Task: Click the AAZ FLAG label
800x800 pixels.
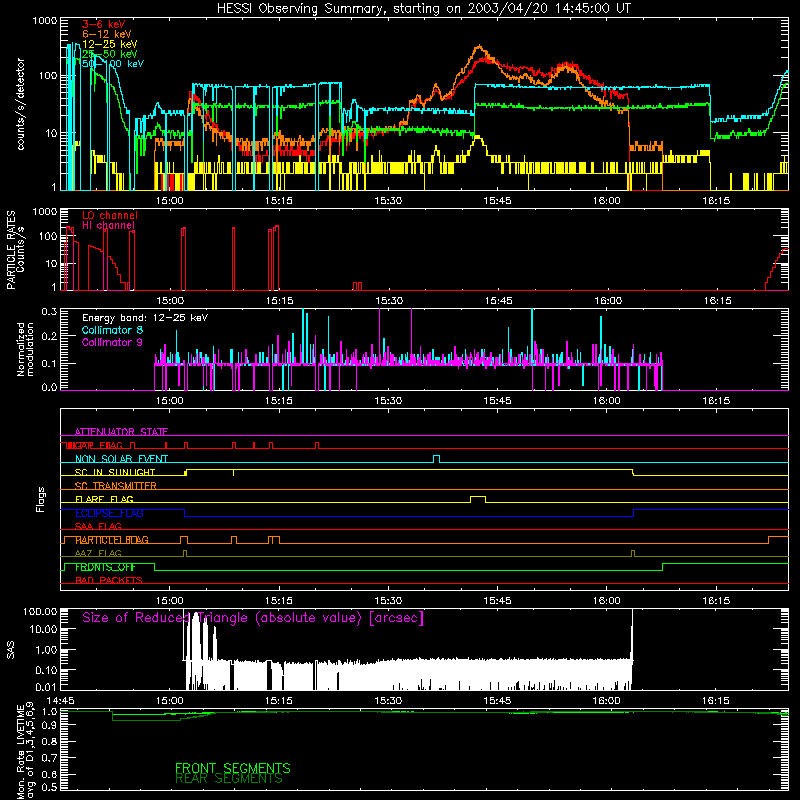Action: tap(98, 553)
